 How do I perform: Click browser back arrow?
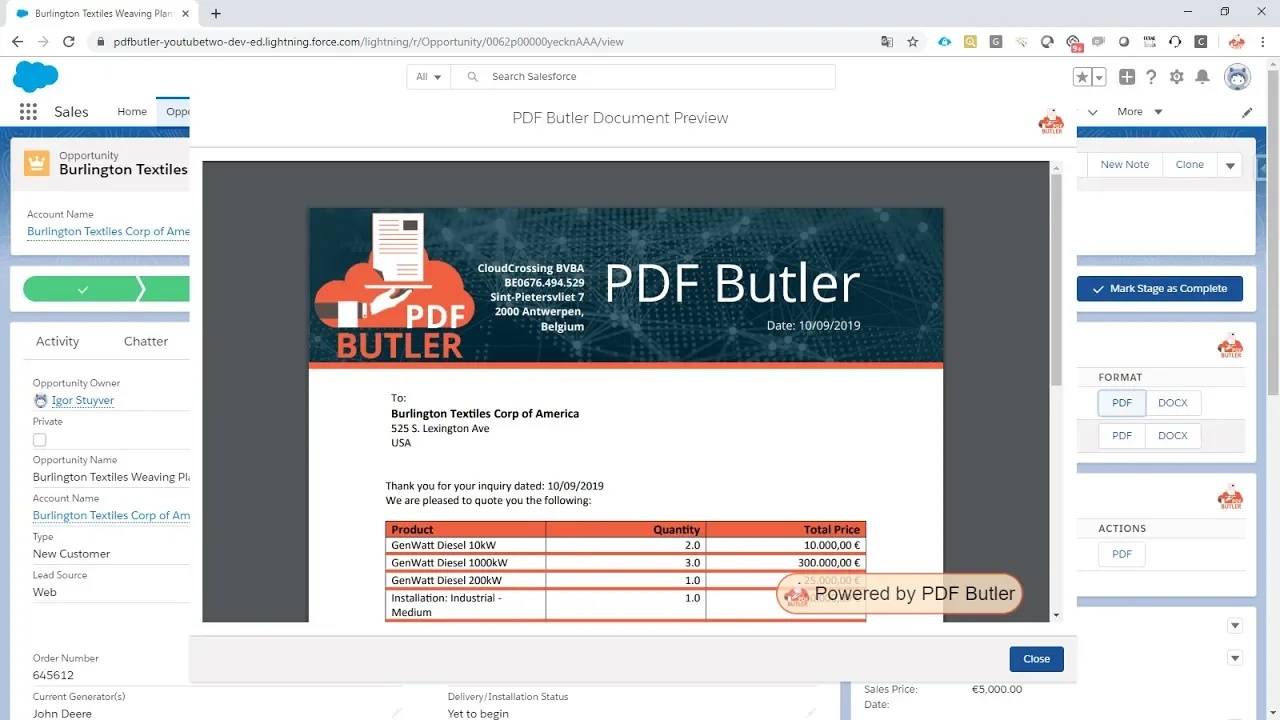click(17, 42)
